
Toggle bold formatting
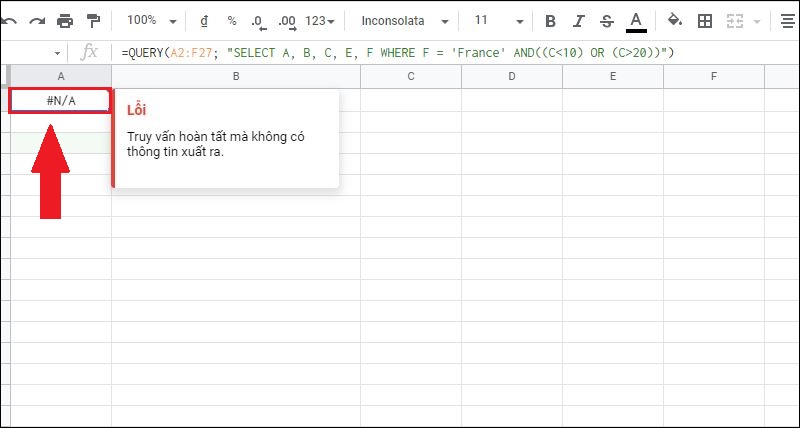click(551, 20)
